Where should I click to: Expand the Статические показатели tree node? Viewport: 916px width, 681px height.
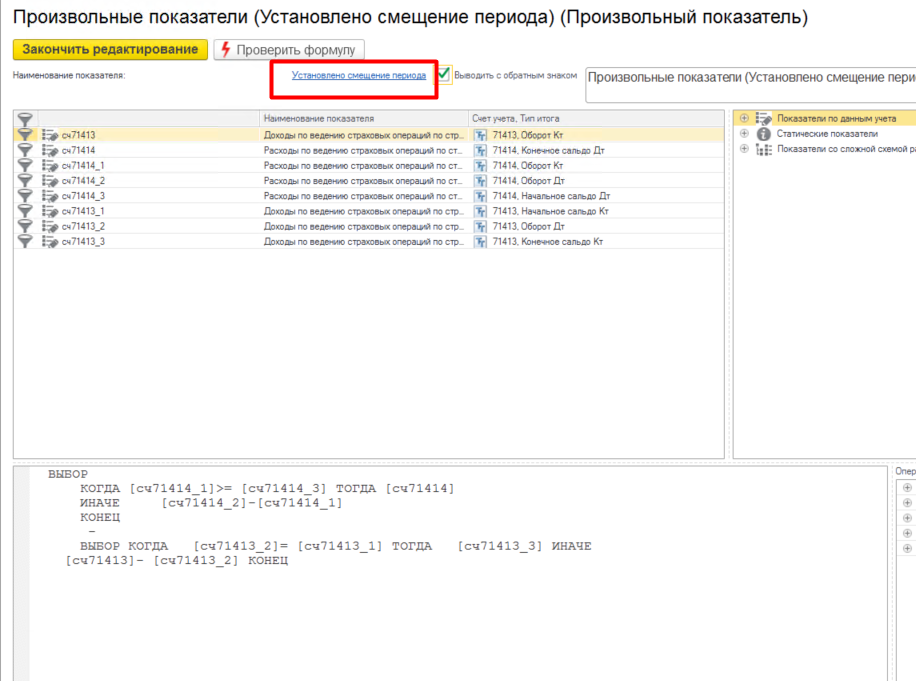click(x=744, y=134)
